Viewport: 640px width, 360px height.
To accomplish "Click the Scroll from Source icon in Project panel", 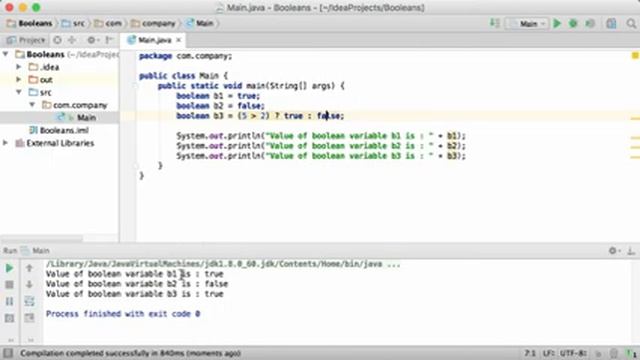I will click(58, 40).
